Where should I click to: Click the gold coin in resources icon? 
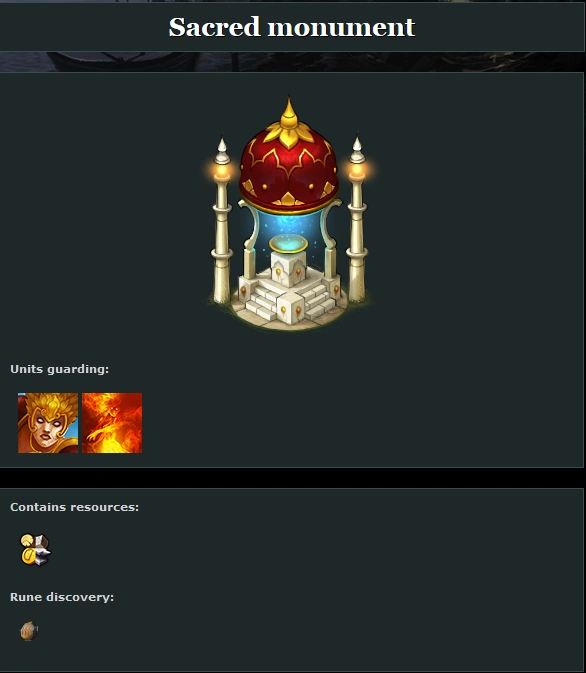click(27, 557)
